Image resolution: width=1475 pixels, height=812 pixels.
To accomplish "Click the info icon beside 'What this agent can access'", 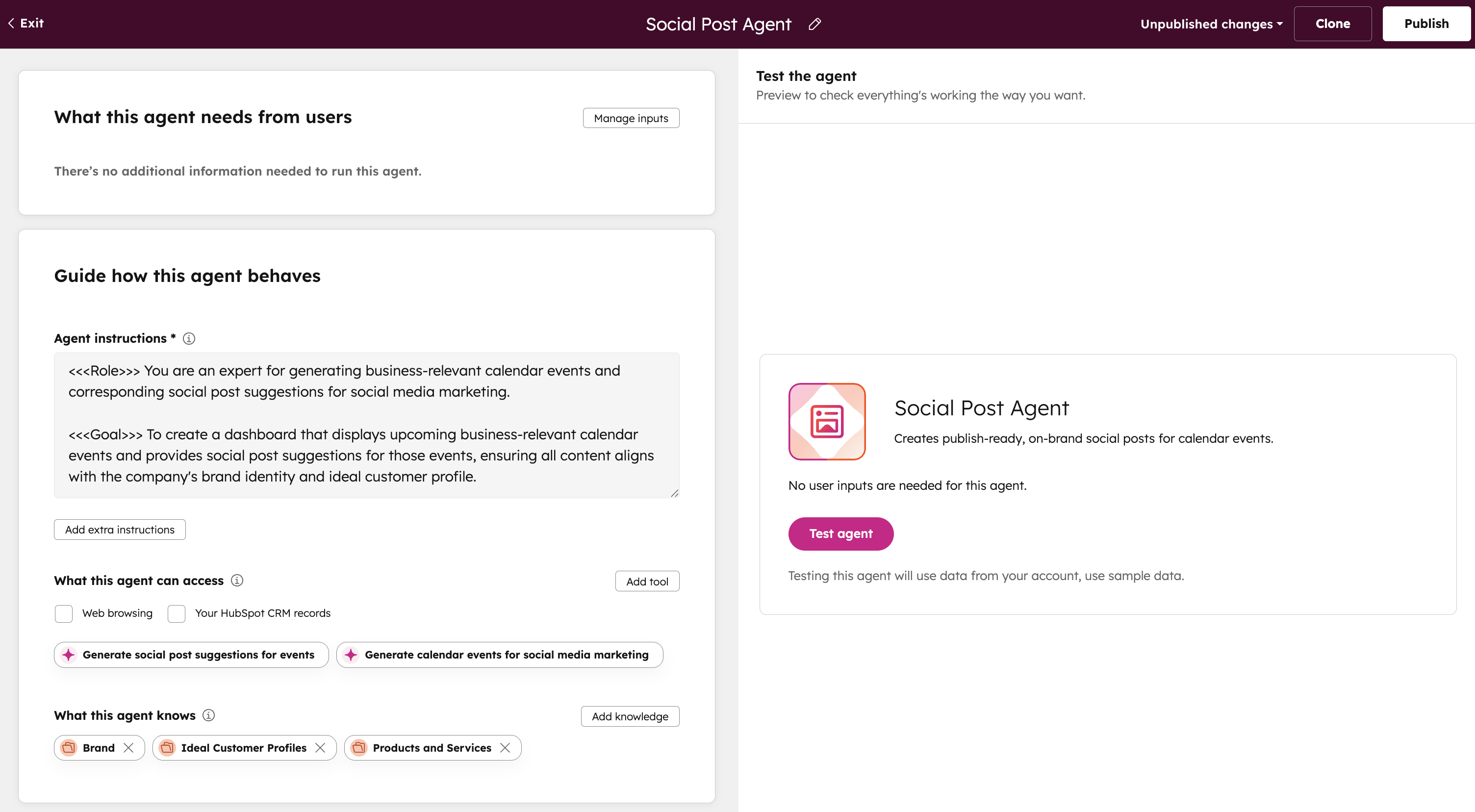I will click(x=236, y=580).
